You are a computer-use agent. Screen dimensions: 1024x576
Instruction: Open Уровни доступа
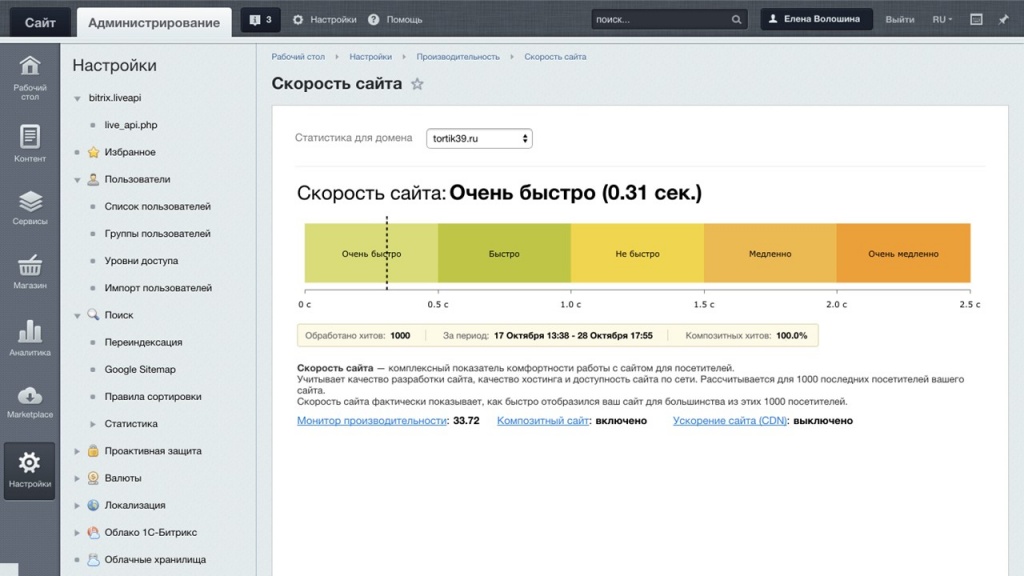click(141, 261)
